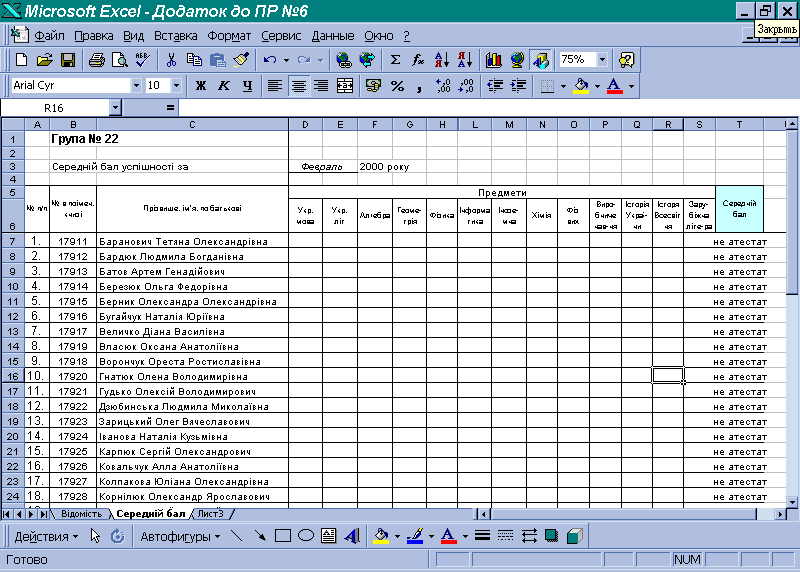The height and width of the screenshot is (572, 800).
Task: Click the Copy icon
Action: coord(194,60)
